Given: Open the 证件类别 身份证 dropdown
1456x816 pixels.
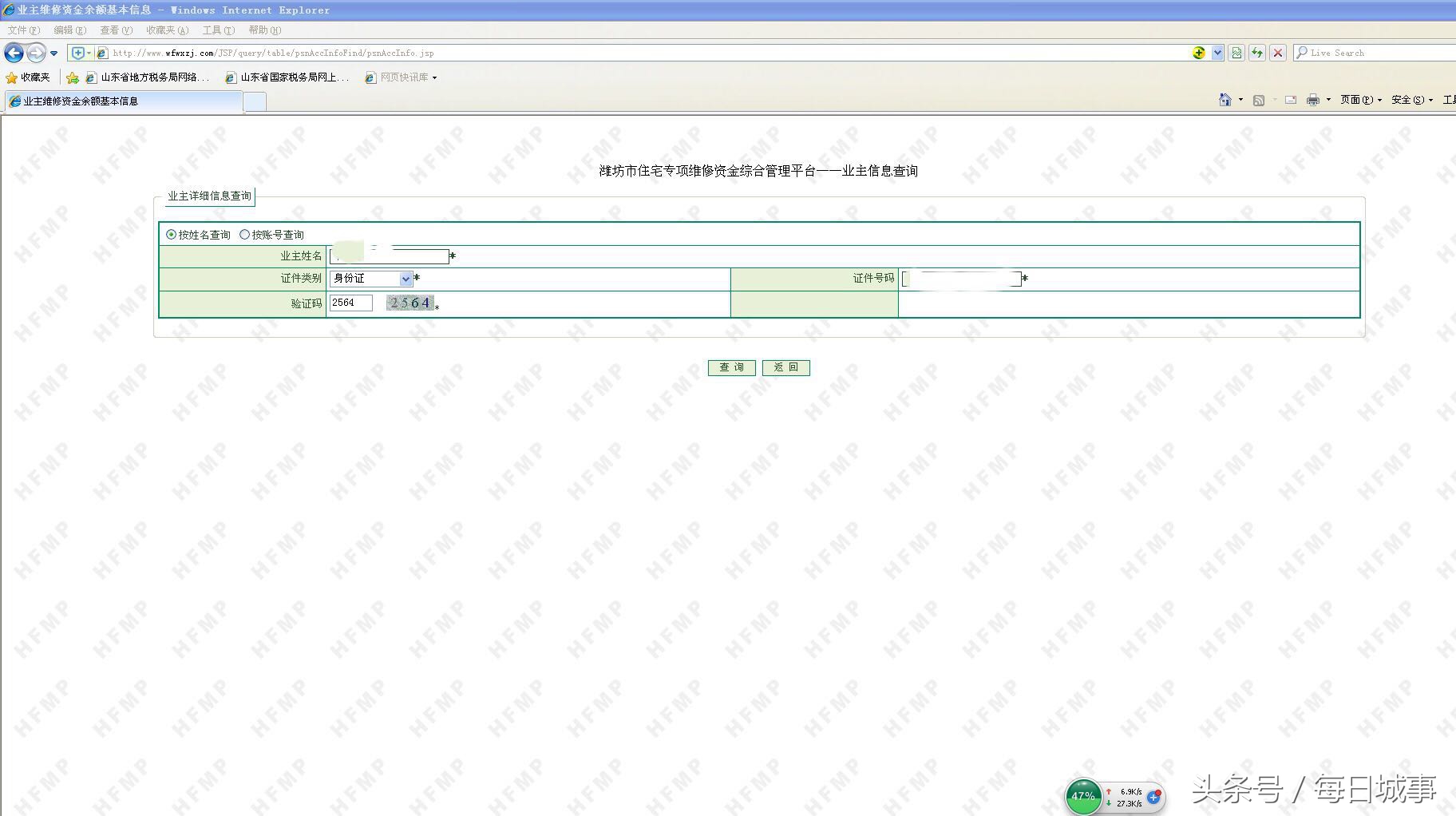Looking at the screenshot, I should (x=371, y=279).
